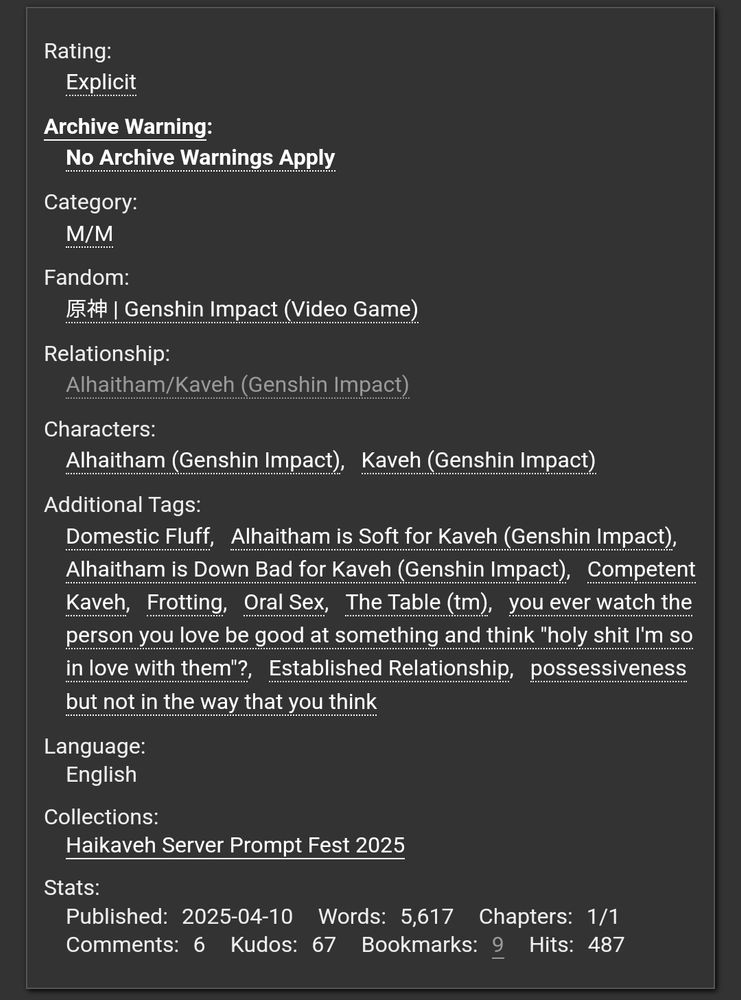Open Alhaitham/Kaveh relationship tag
The image size is (741, 1000).
coord(237,385)
